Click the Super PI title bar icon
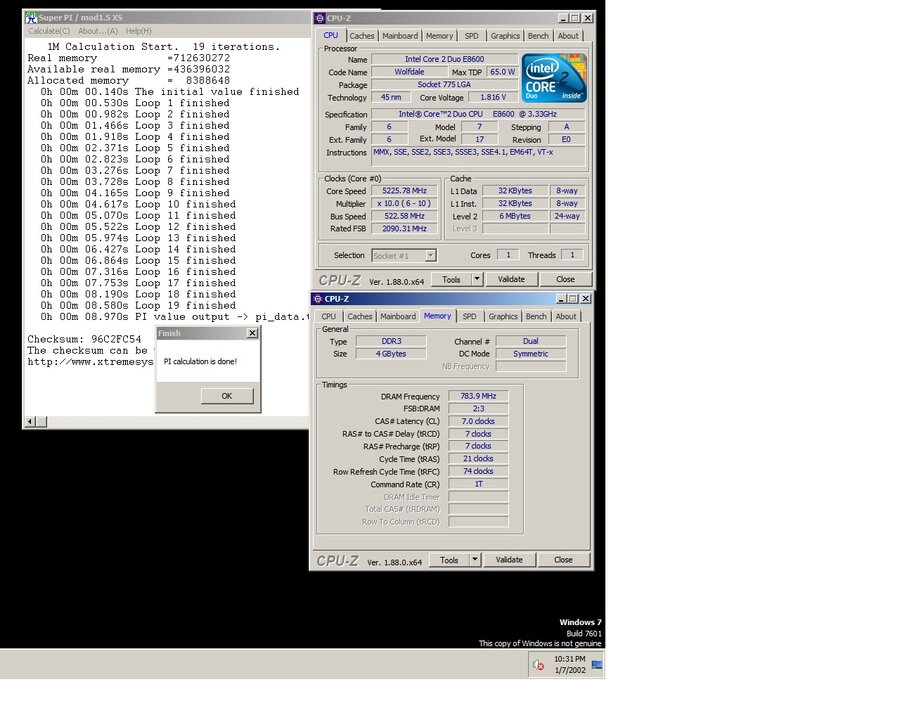This screenshot has height=720, width=900. click(31, 18)
